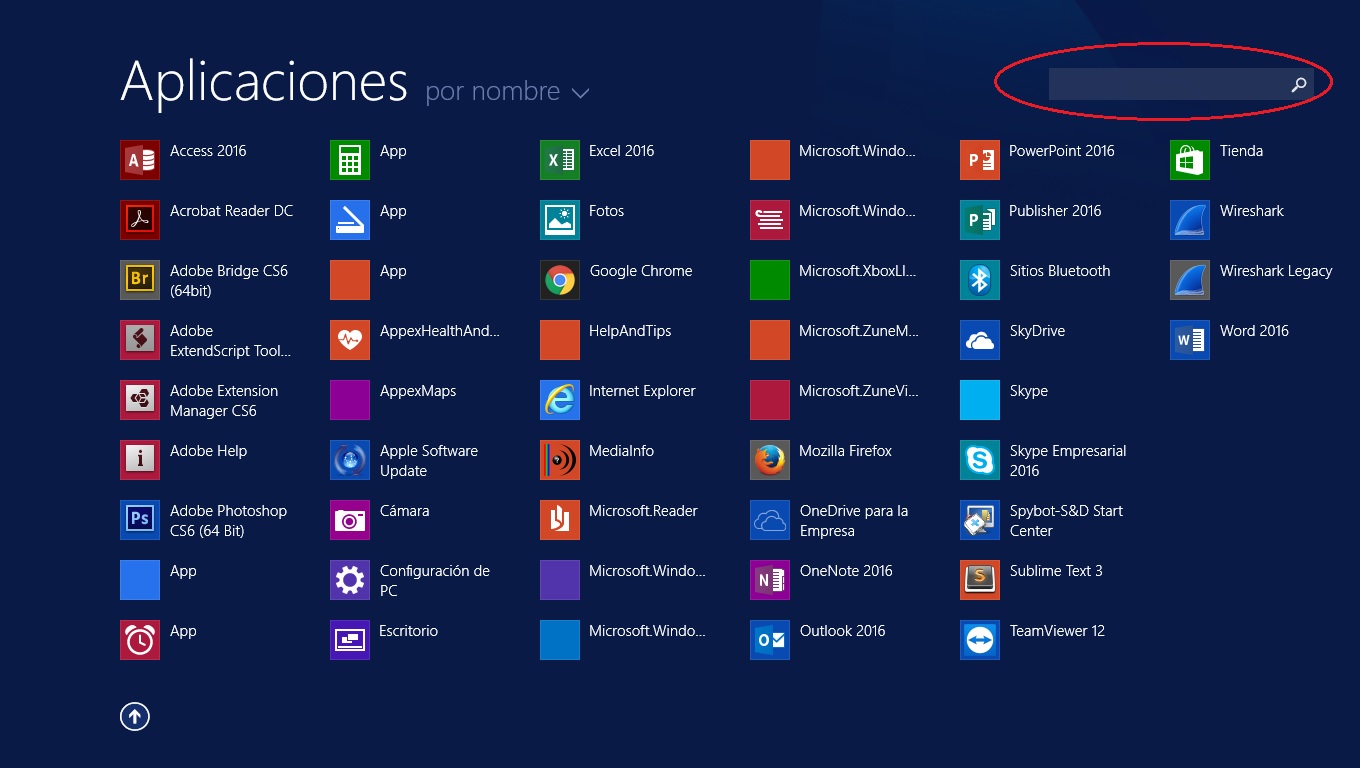Open Configuración de PC
The width and height of the screenshot is (1360, 768).
point(350,580)
